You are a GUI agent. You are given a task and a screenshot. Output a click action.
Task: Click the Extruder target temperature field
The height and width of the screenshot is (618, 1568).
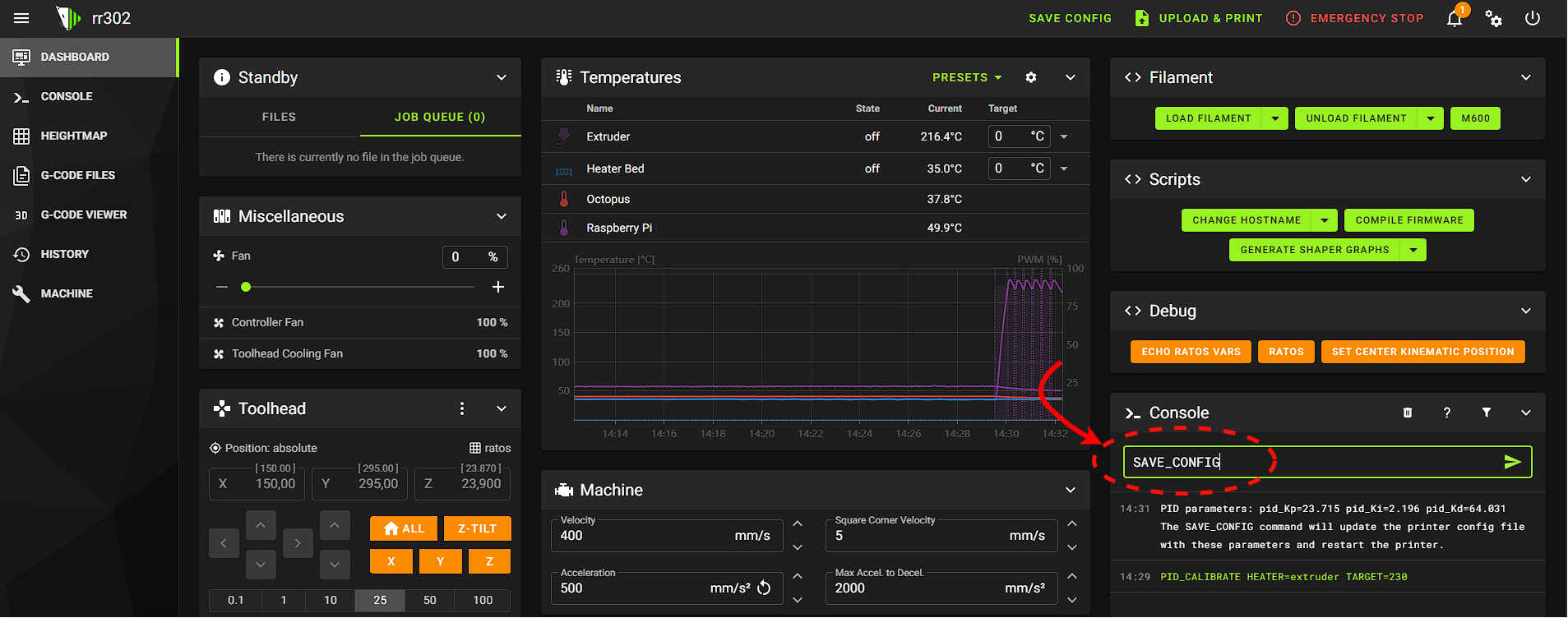coord(1020,136)
